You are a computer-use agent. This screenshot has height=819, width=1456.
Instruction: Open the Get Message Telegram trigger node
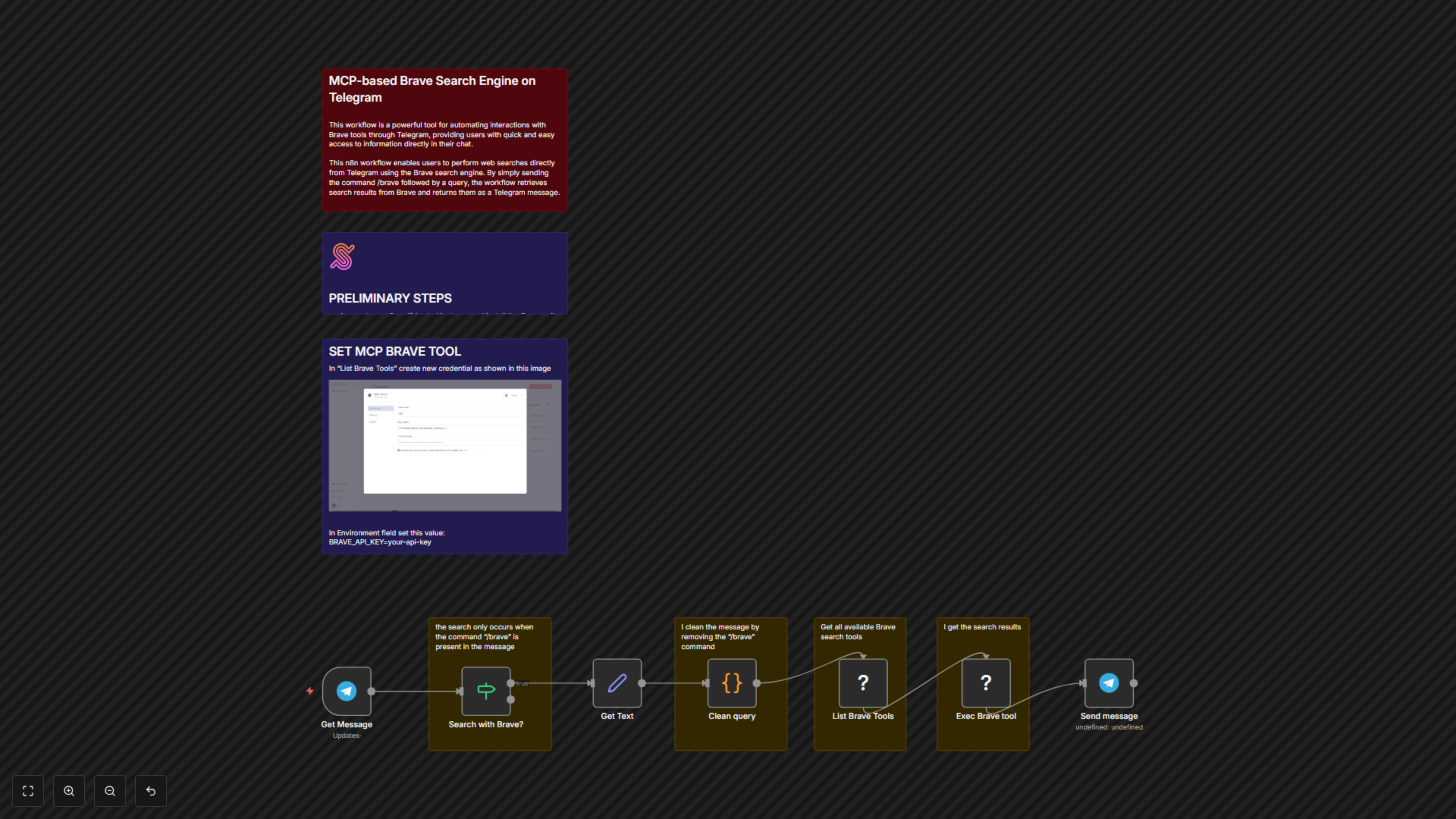tap(346, 691)
